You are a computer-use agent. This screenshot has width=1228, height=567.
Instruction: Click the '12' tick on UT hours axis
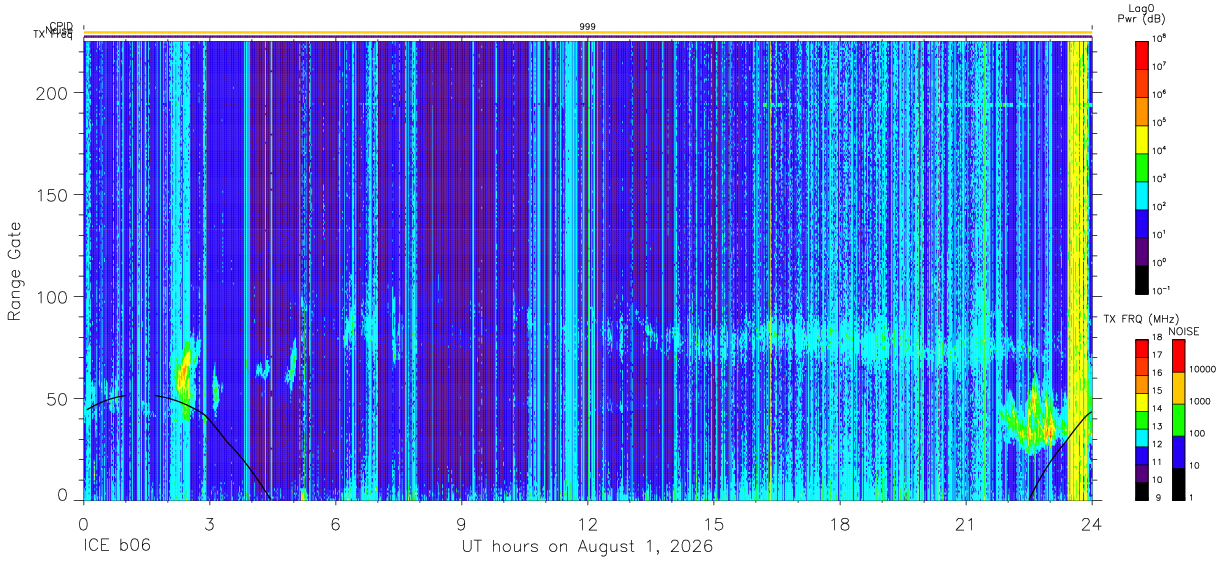(588, 525)
